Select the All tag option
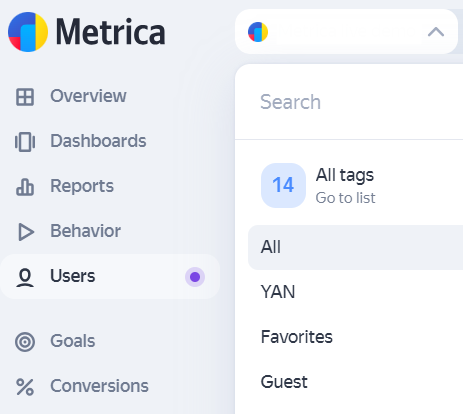The image size is (463, 414). tap(355, 247)
